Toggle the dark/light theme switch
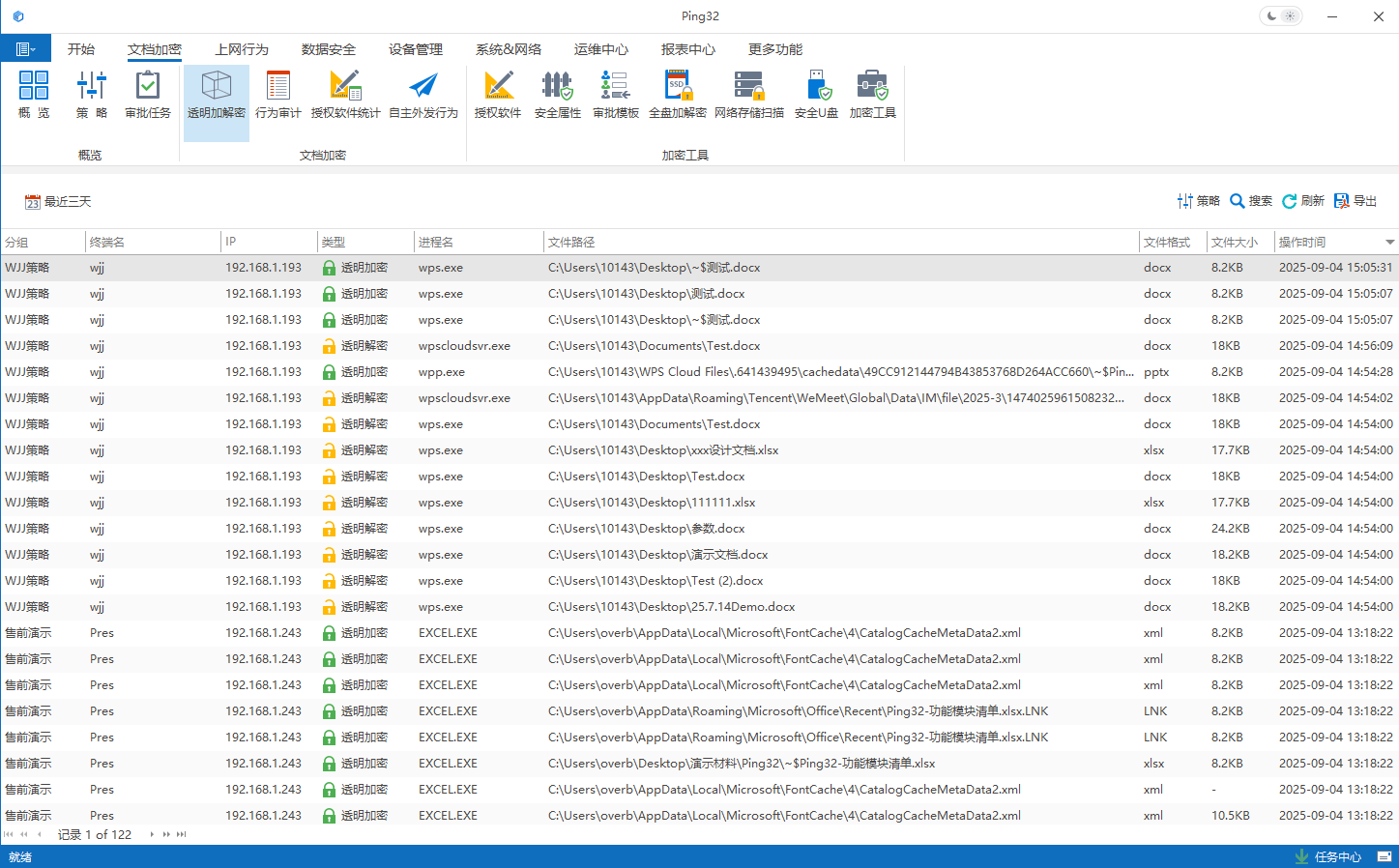 (x=1281, y=16)
